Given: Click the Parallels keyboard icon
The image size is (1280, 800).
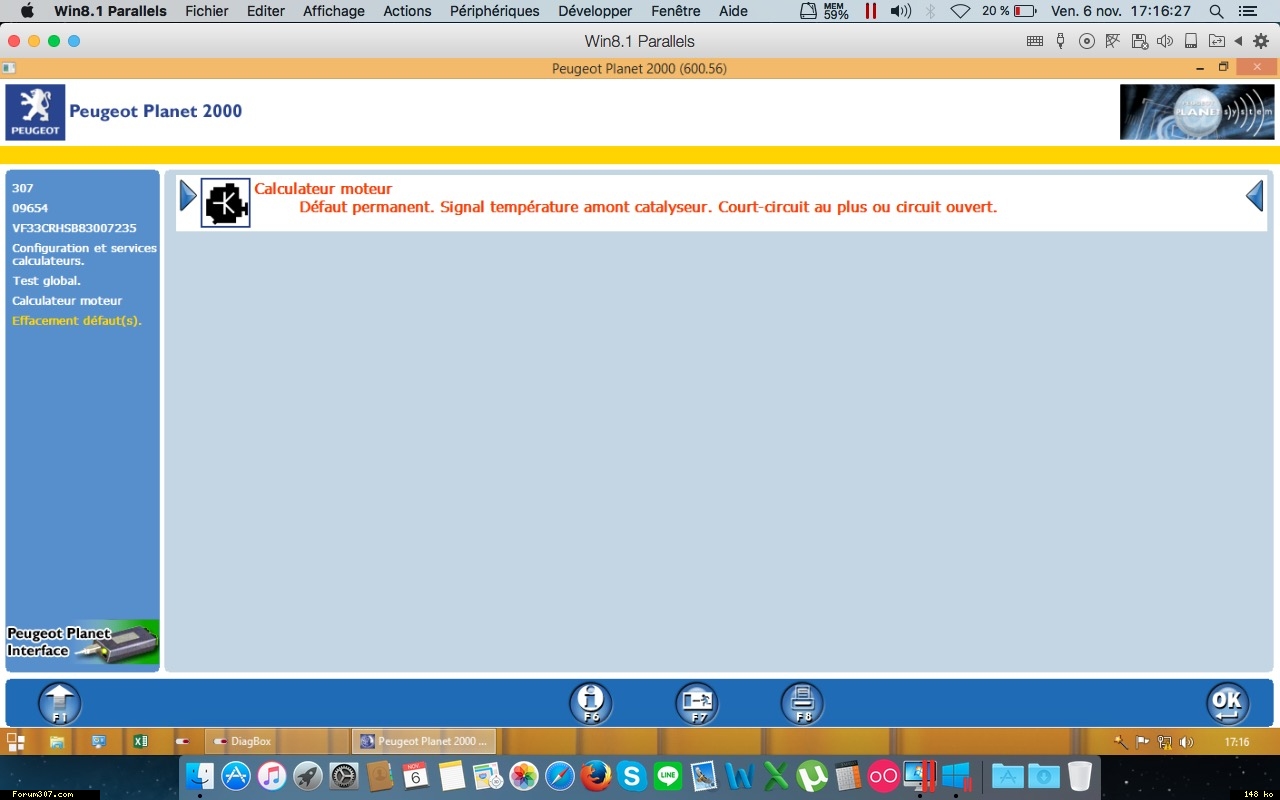Looking at the screenshot, I should 1035,41.
